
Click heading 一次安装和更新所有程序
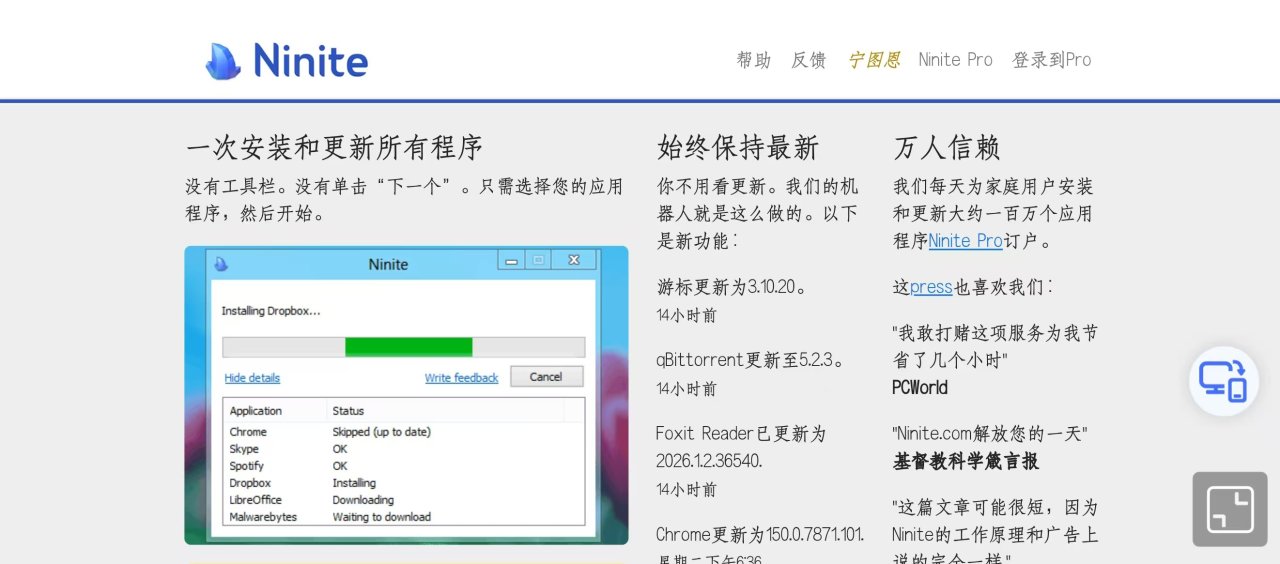coord(334,148)
